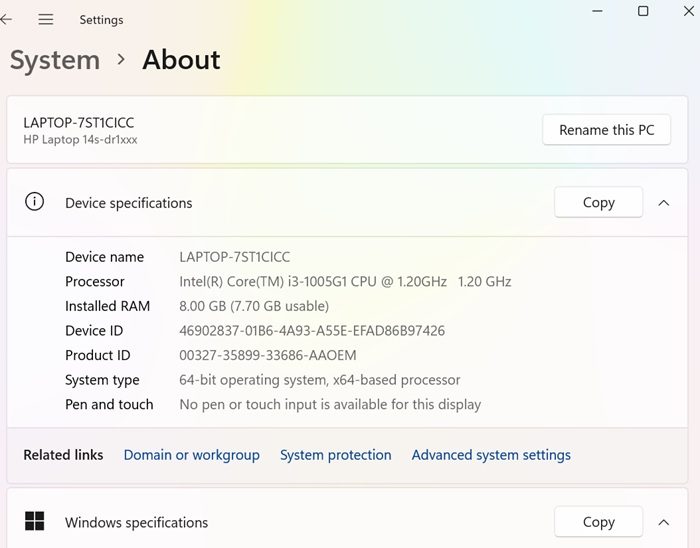
Task: Collapse Device specifications using its chevron
Action: [664, 202]
